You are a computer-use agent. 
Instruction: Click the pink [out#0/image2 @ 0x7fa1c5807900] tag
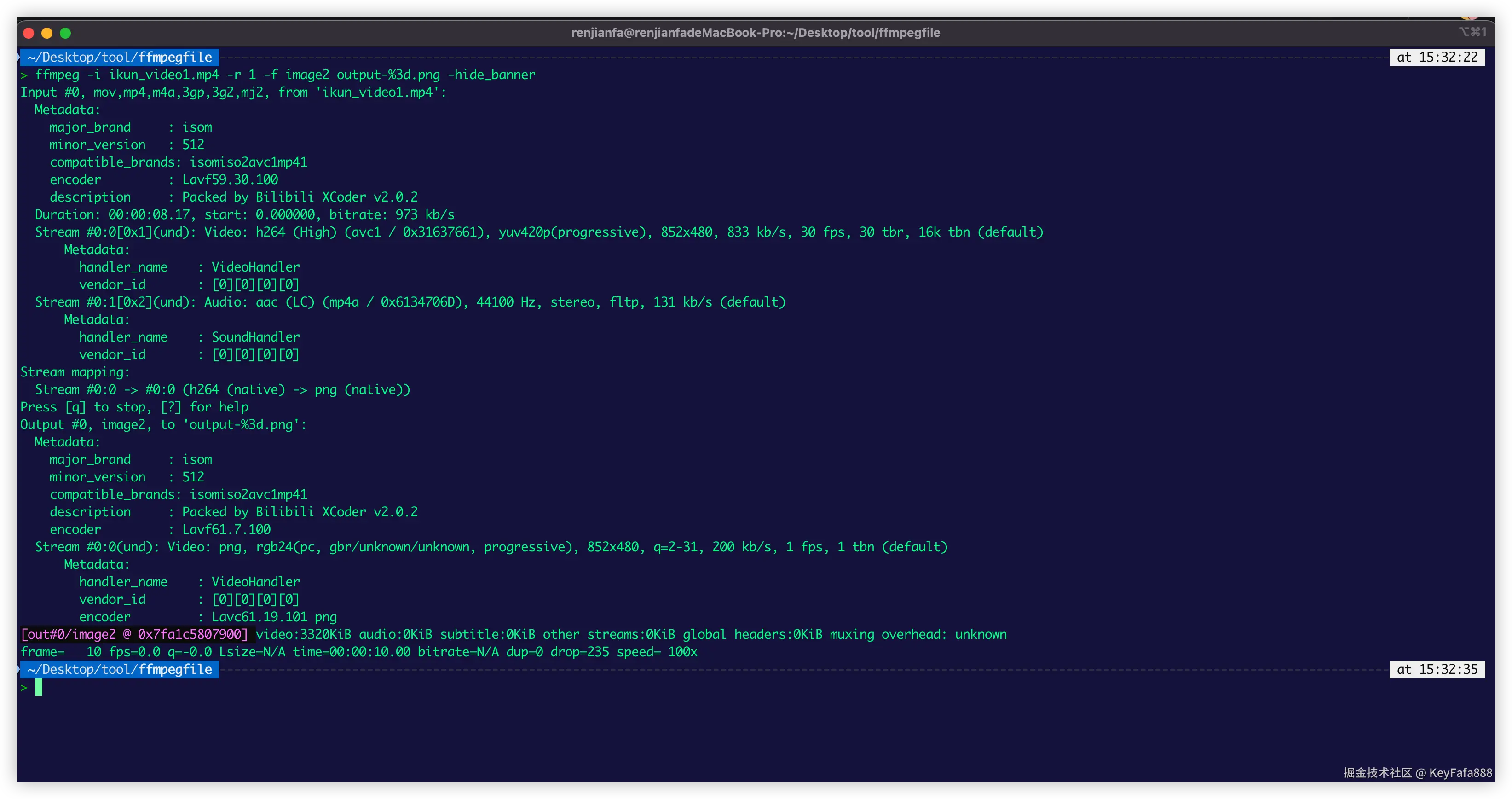(x=134, y=635)
